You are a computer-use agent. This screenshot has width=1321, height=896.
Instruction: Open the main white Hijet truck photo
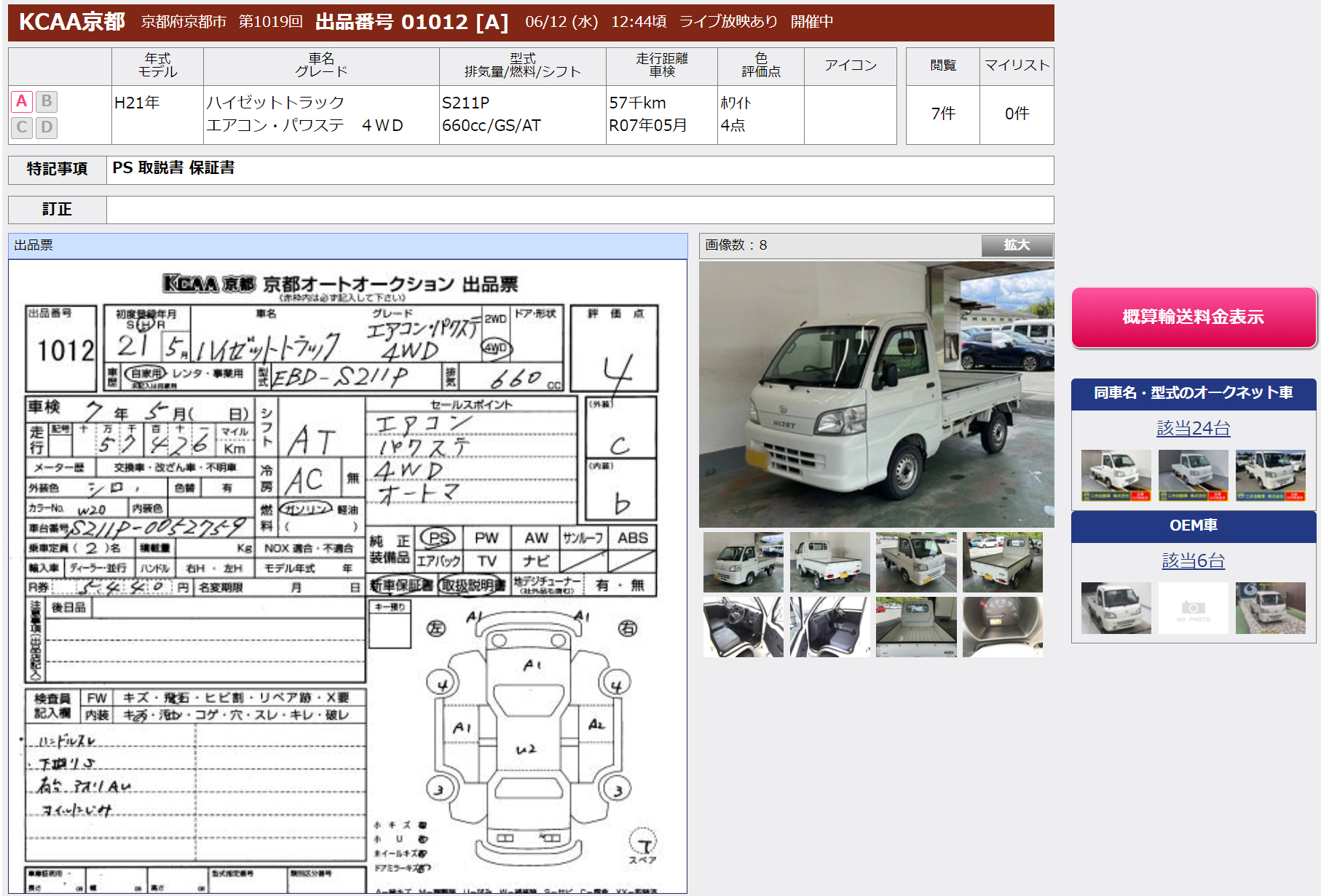tap(876, 395)
